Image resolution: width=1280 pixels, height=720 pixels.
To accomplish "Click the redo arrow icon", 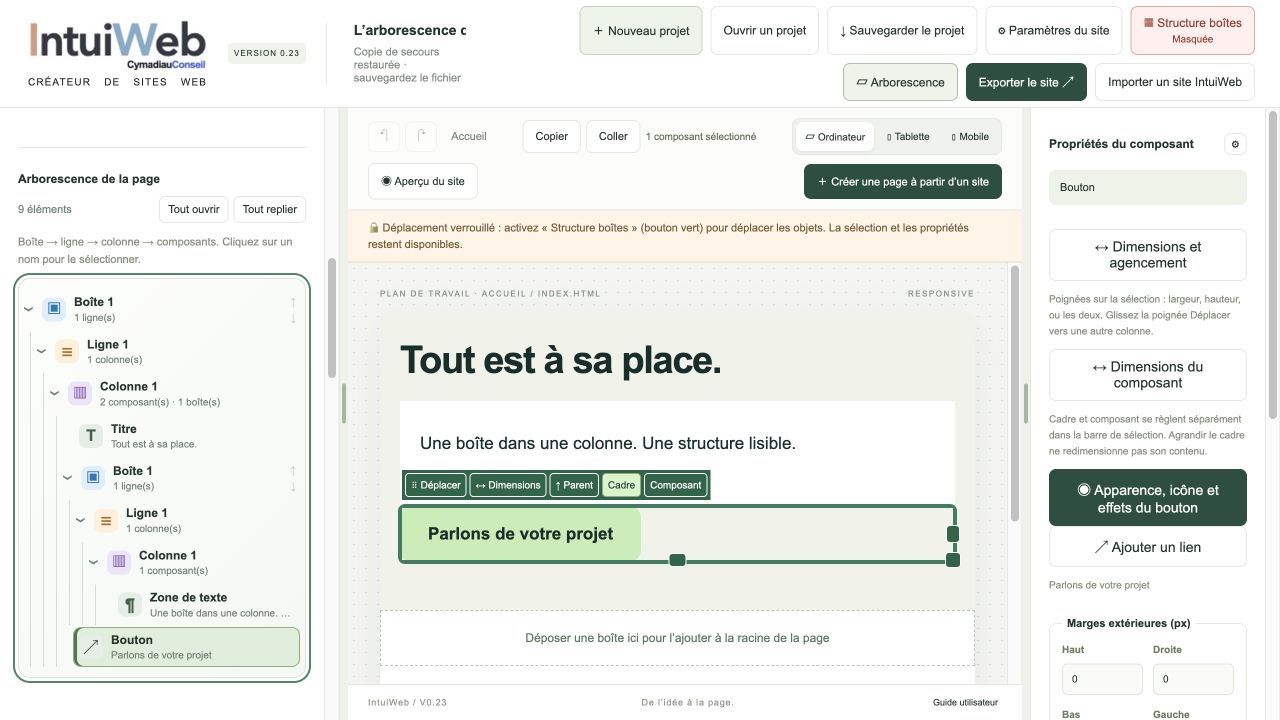I will tap(421, 137).
